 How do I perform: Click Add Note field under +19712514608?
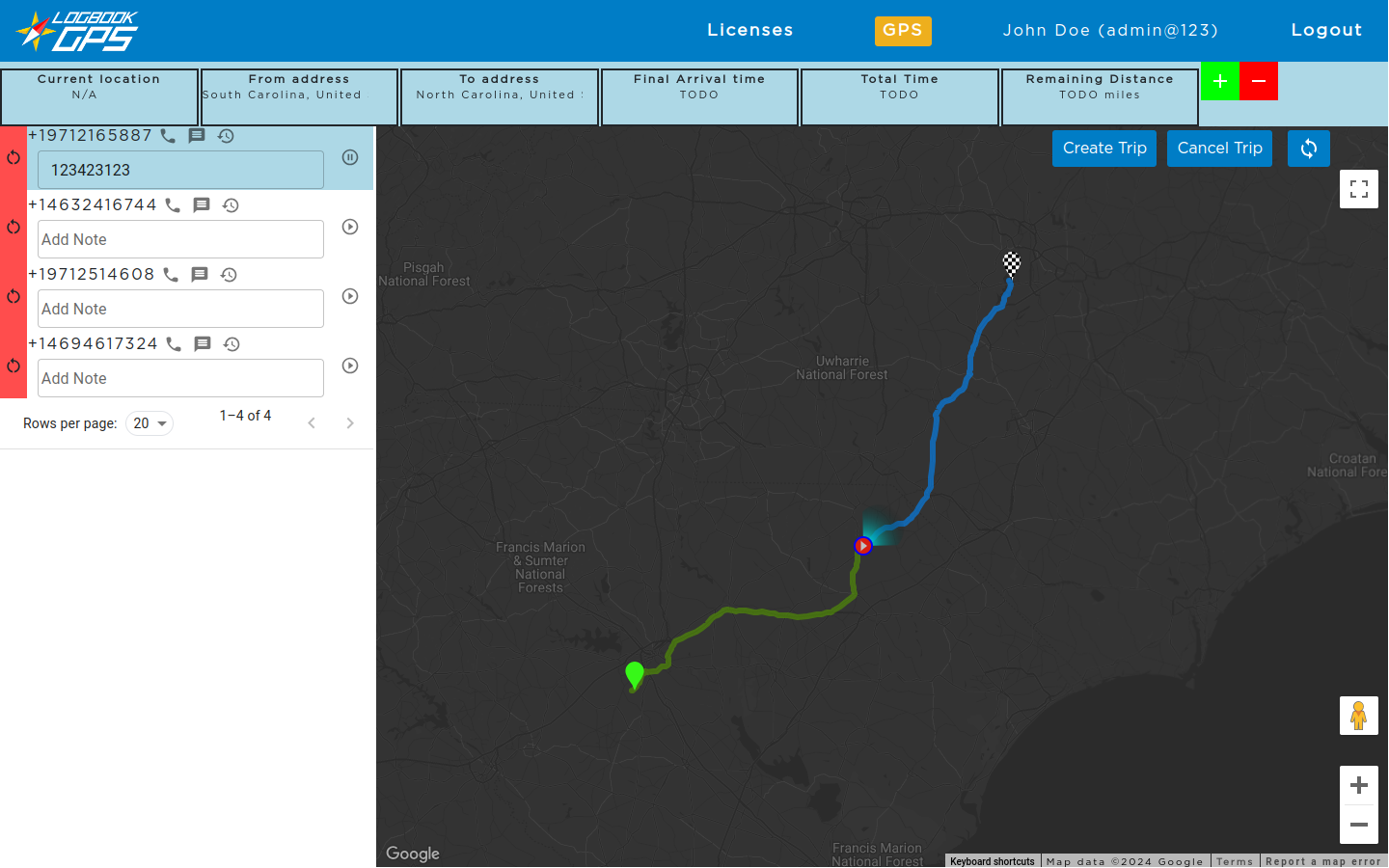pyautogui.click(x=180, y=309)
